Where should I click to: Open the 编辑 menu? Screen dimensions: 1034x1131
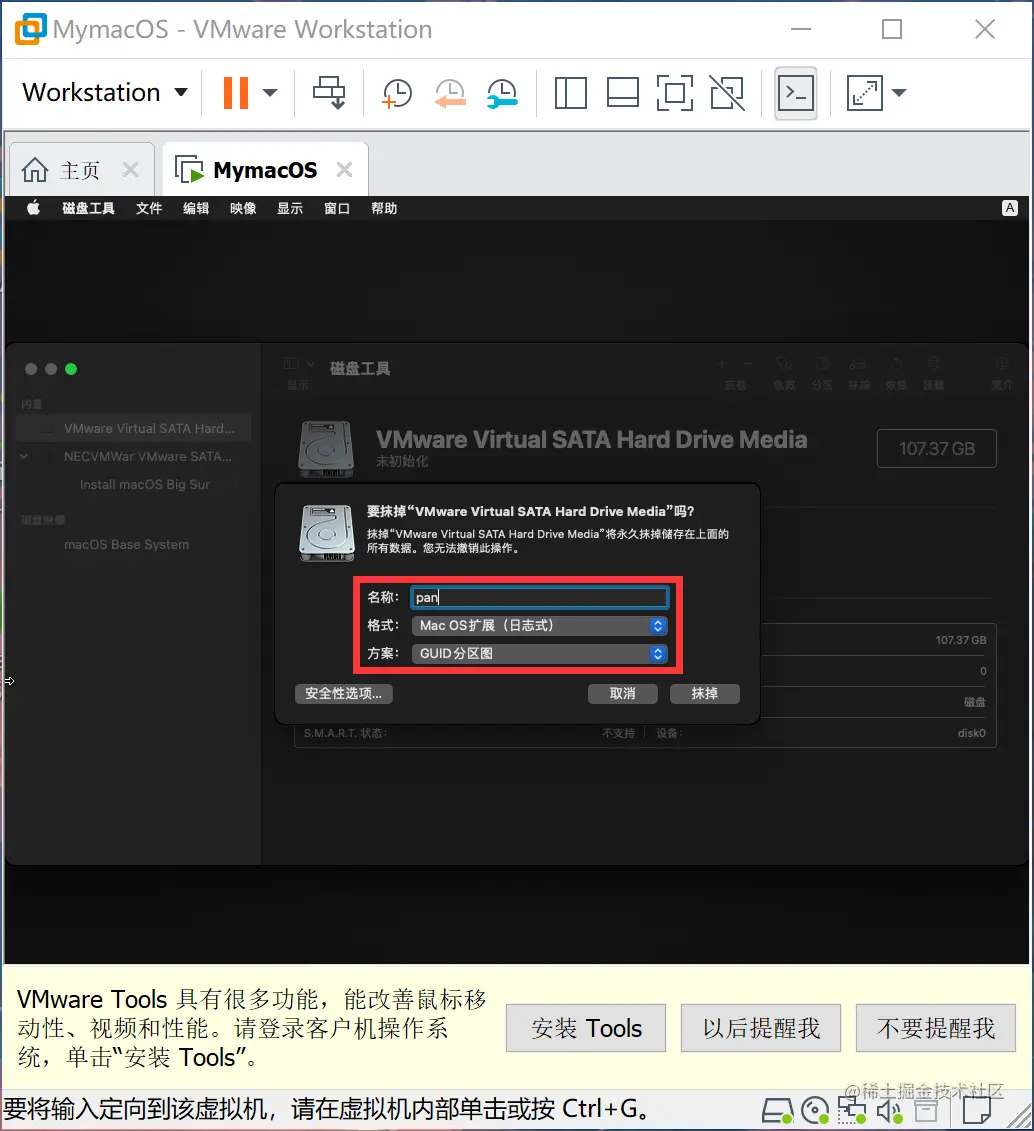pos(196,208)
